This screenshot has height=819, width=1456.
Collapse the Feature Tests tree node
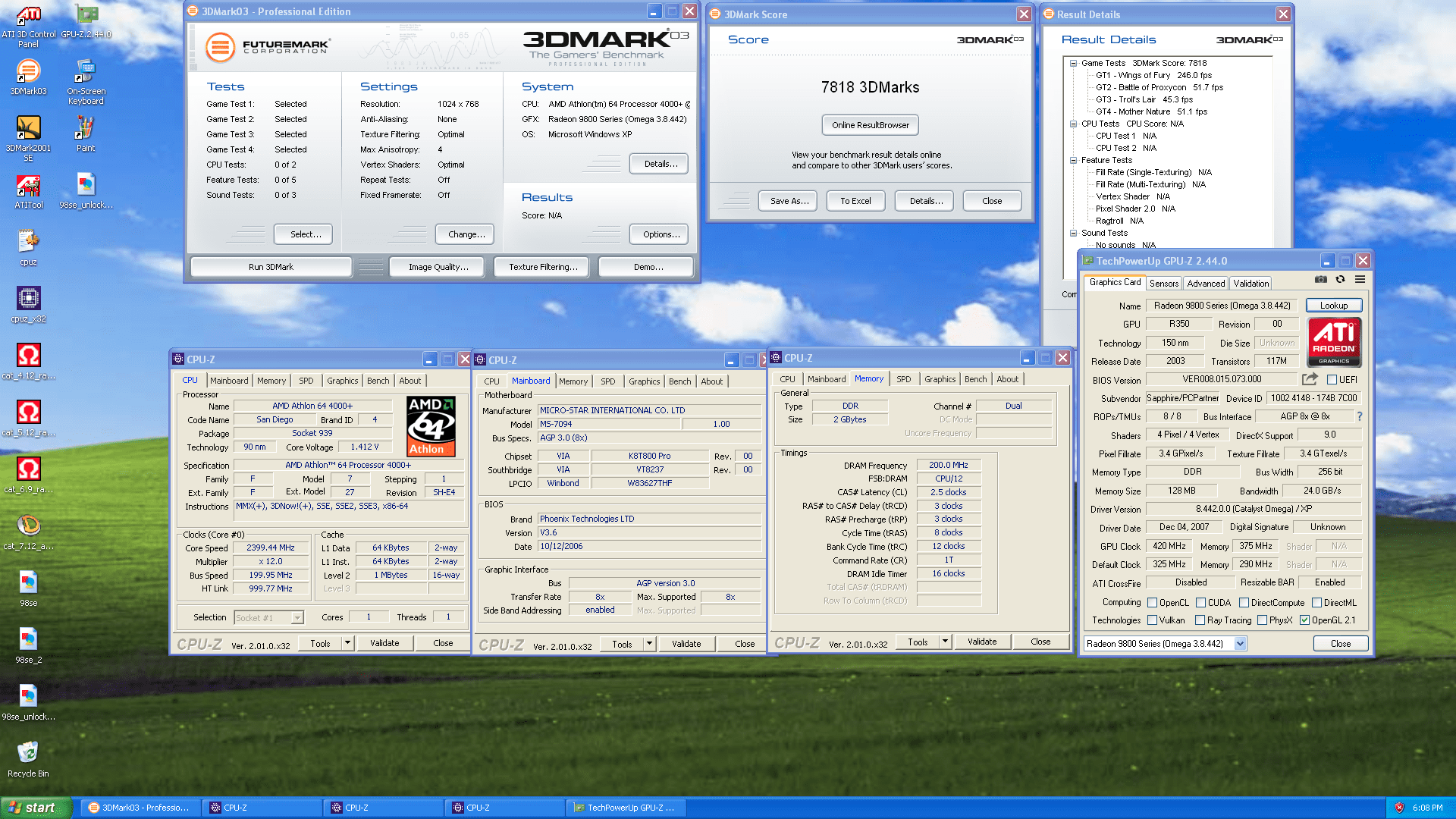point(1073,161)
